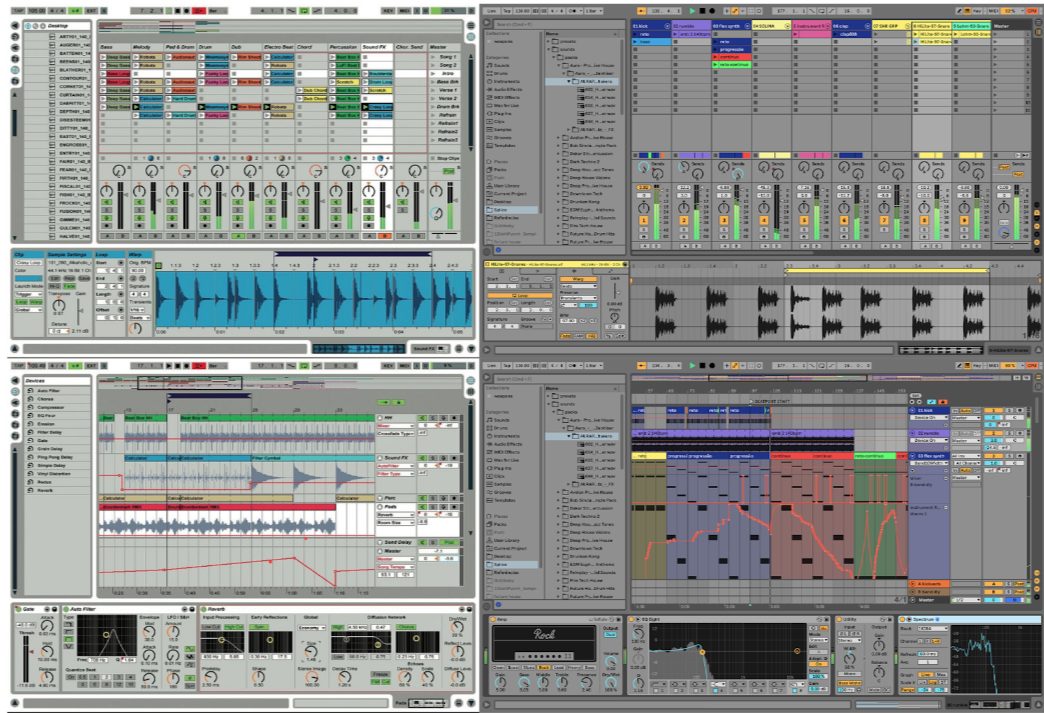Open the Room Size control chooser
Image resolution: width=1044 pixels, height=713 pixels.
tap(396, 523)
